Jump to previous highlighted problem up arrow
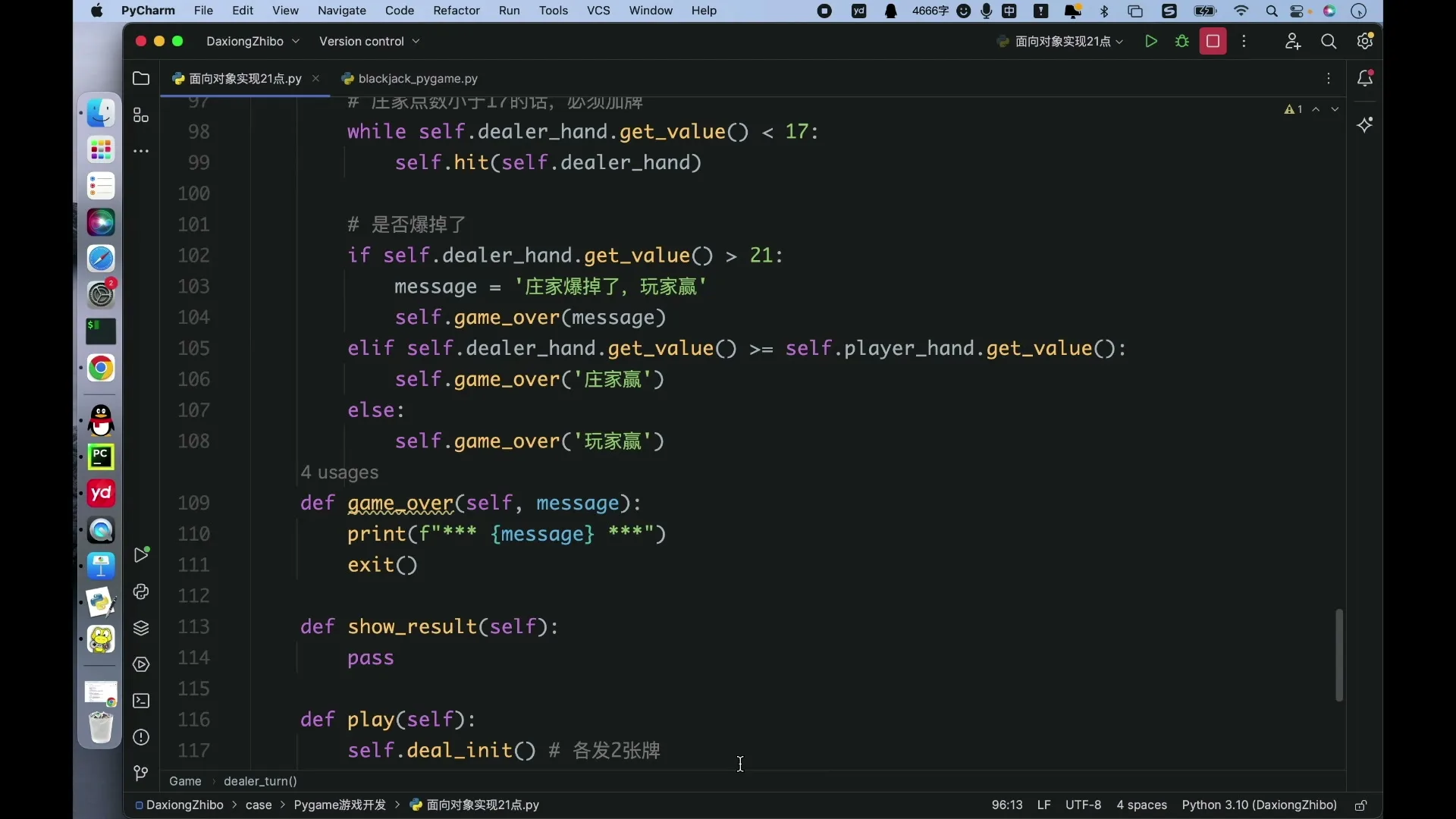This screenshot has width=1456, height=819. [x=1316, y=110]
